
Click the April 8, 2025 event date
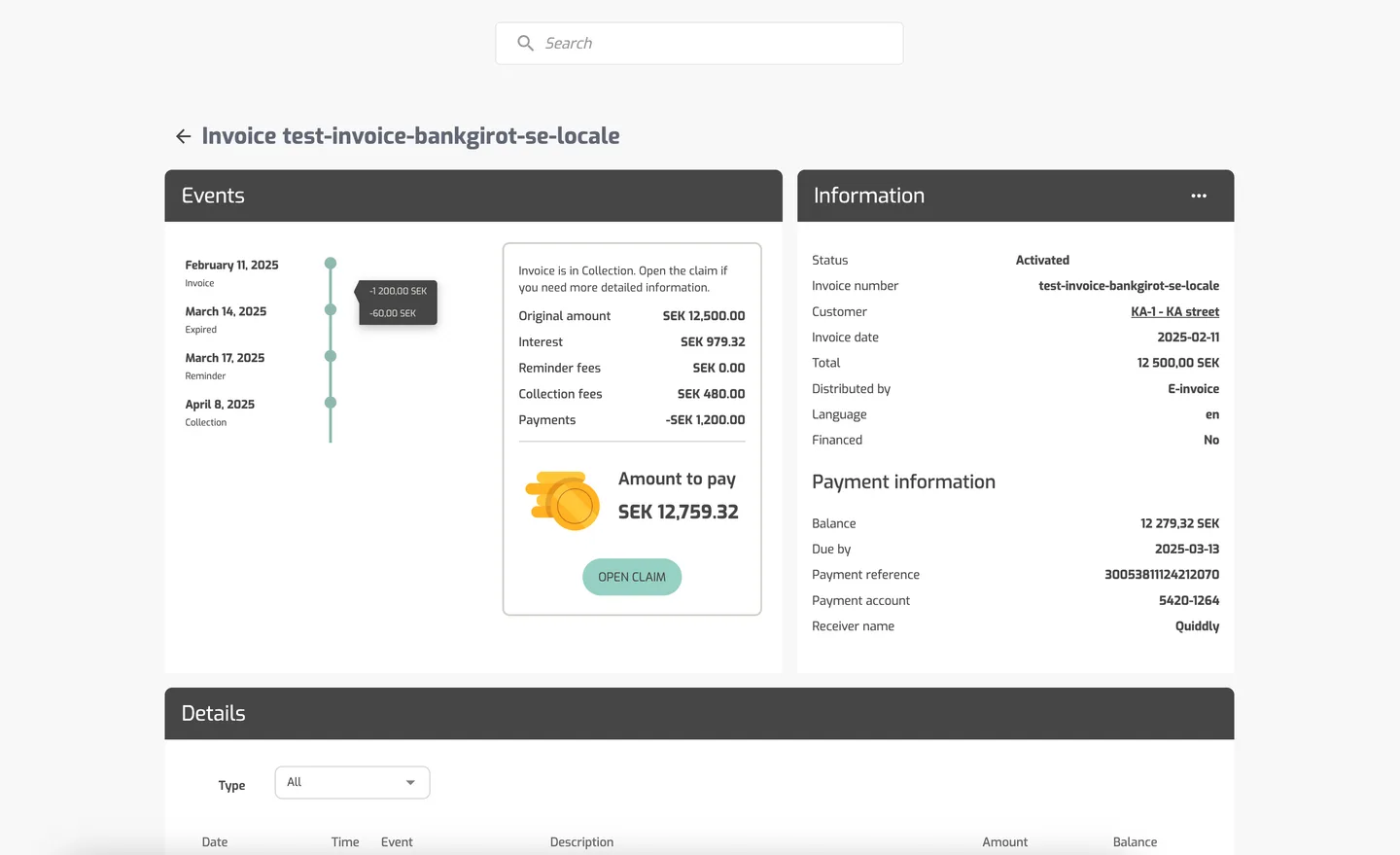pyautogui.click(x=220, y=405)
